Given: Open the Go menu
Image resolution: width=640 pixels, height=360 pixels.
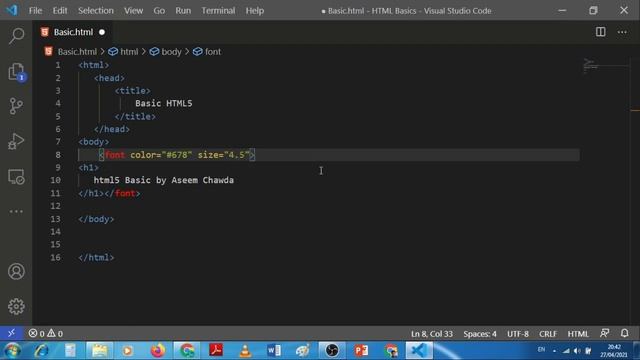Looking at the screenshot, I should (159, 11).
